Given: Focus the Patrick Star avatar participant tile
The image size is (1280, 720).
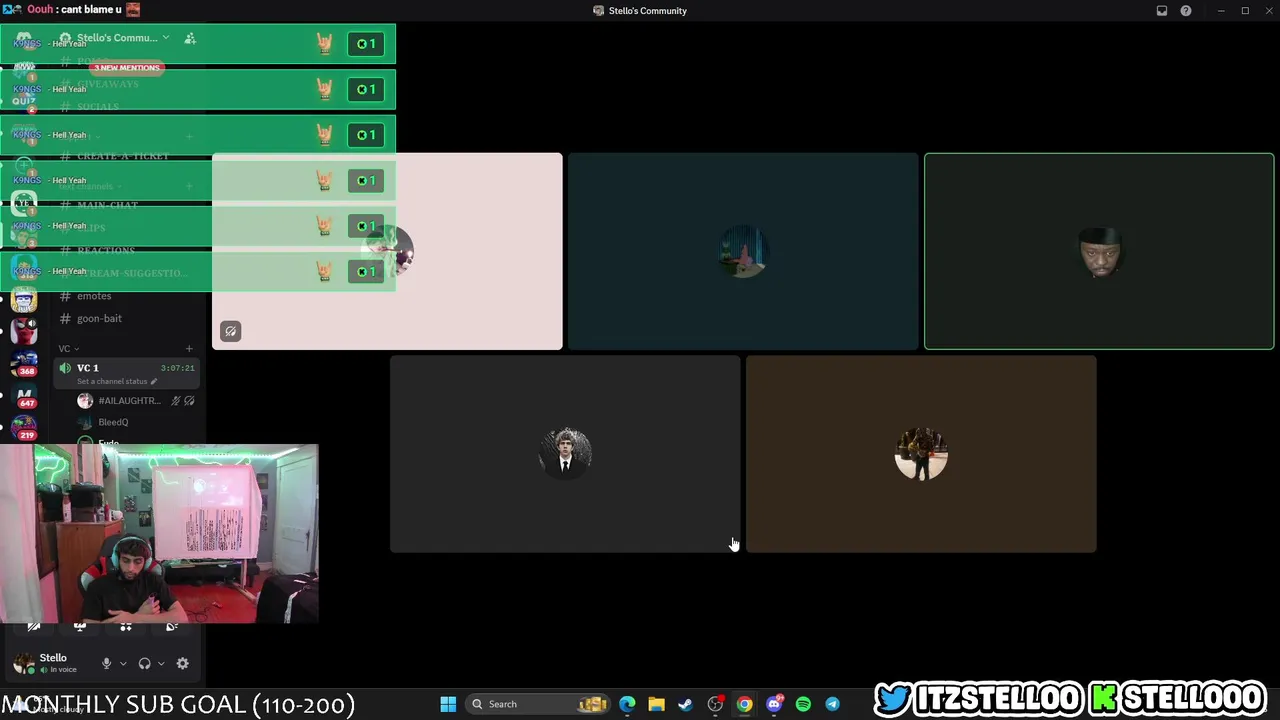Looking at the screenshot, I should point(743,251).
